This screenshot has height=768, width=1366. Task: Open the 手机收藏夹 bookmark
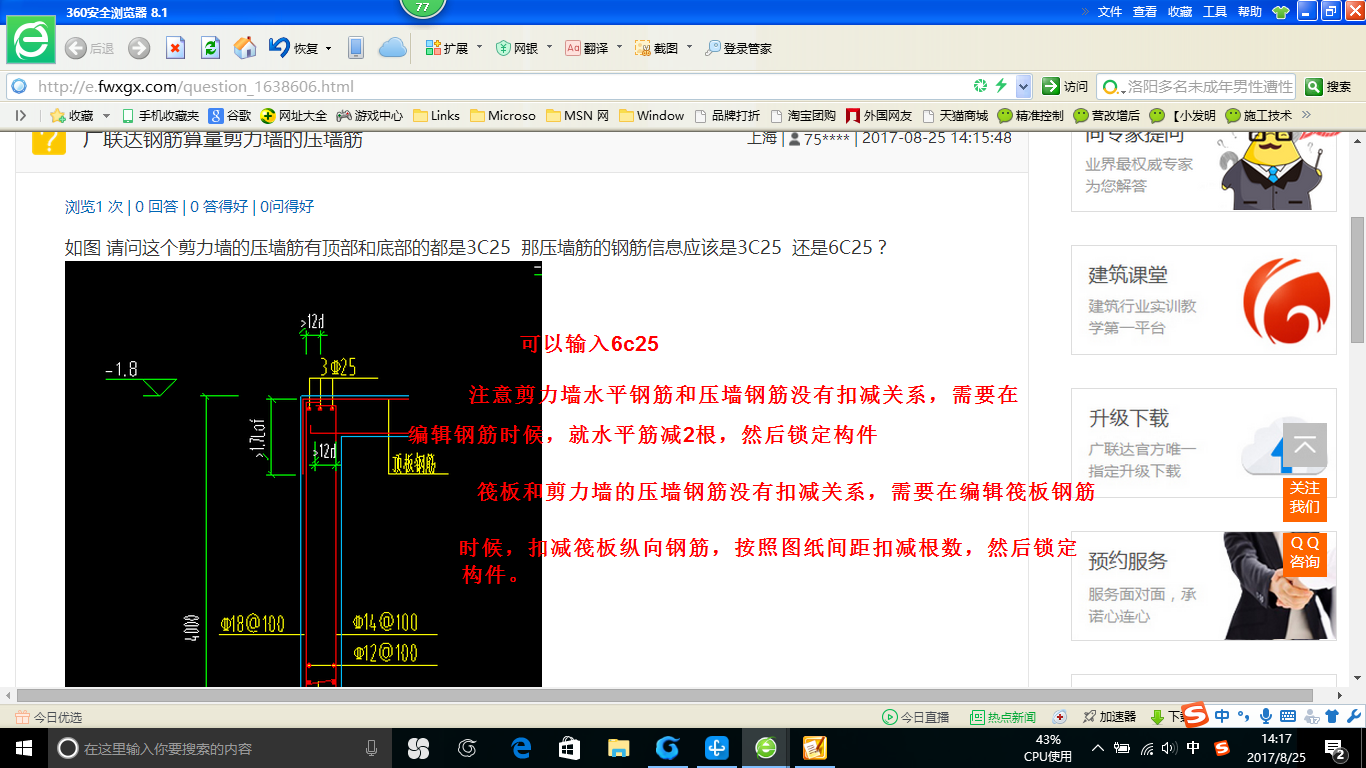click(159, 116)
